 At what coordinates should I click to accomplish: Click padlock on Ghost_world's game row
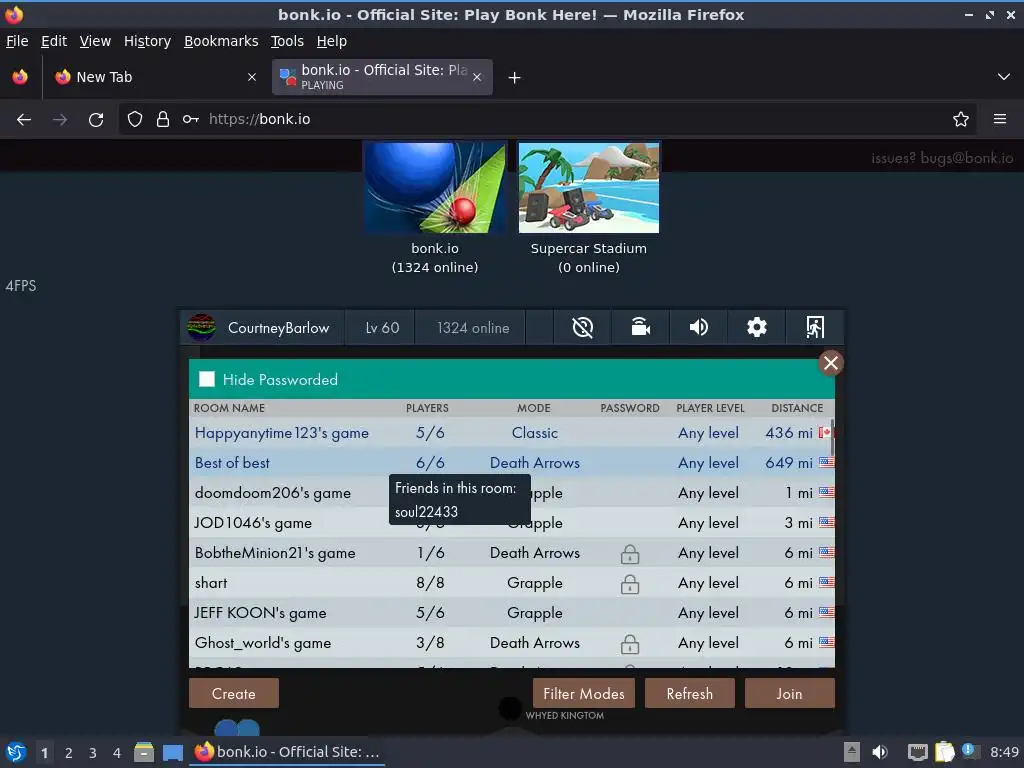[x=630, y=644]
